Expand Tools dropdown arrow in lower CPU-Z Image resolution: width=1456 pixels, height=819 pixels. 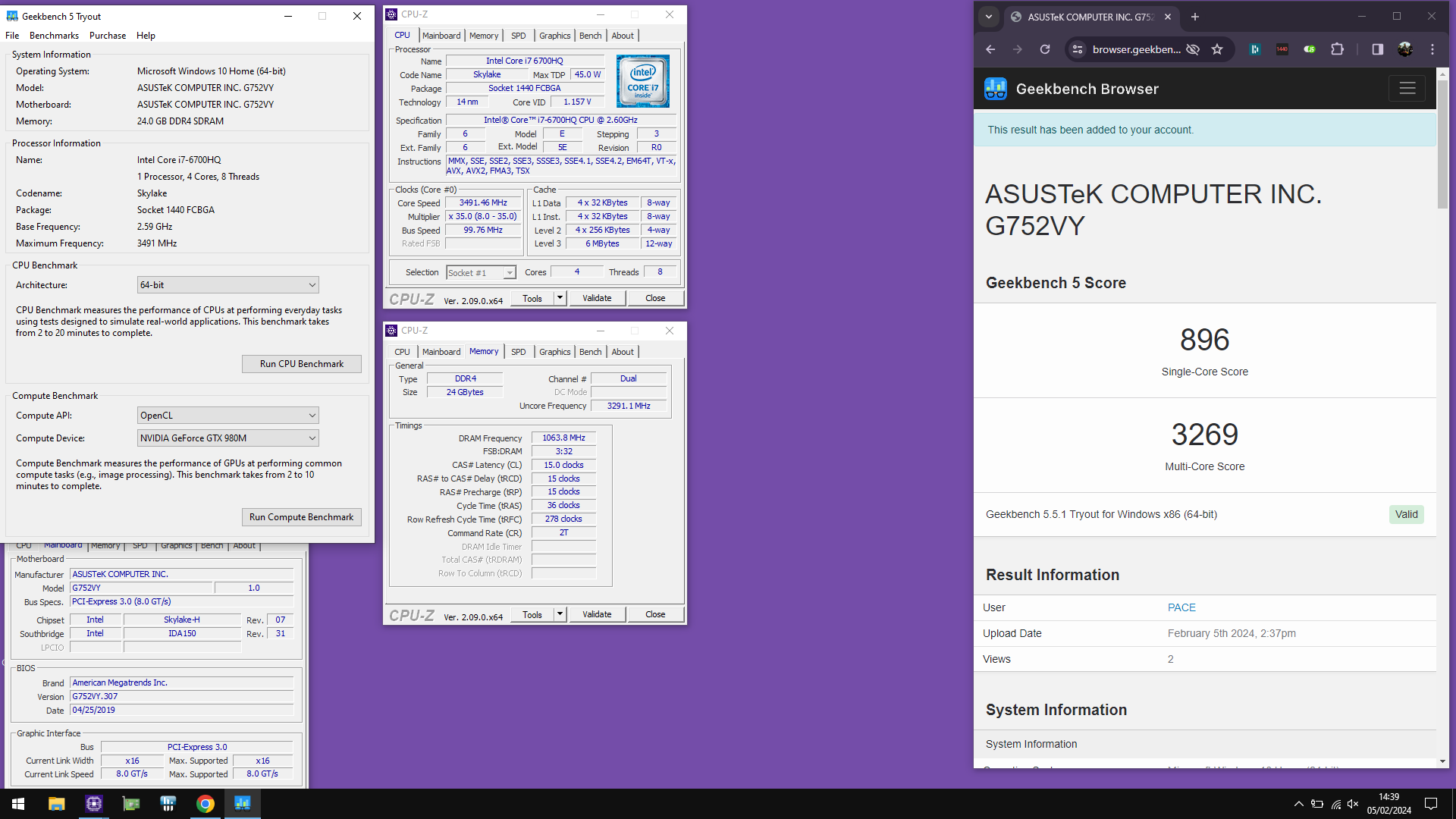point(560,614)
